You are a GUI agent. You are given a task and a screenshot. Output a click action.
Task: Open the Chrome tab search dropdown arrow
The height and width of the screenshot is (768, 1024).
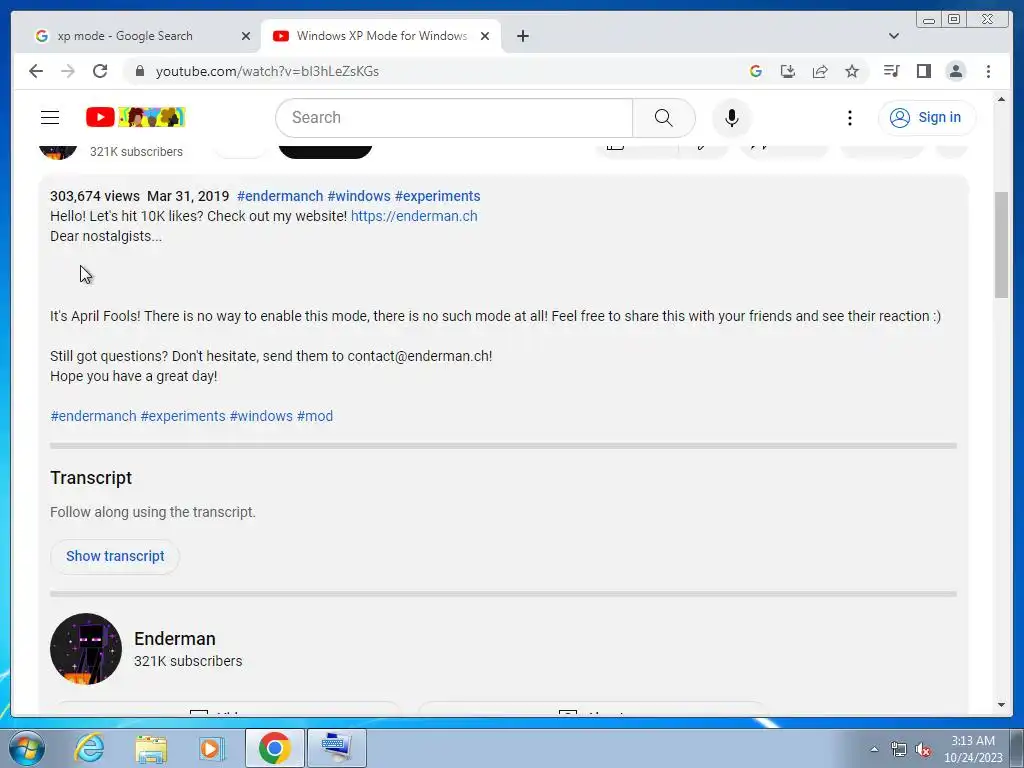tap(894, 36)
